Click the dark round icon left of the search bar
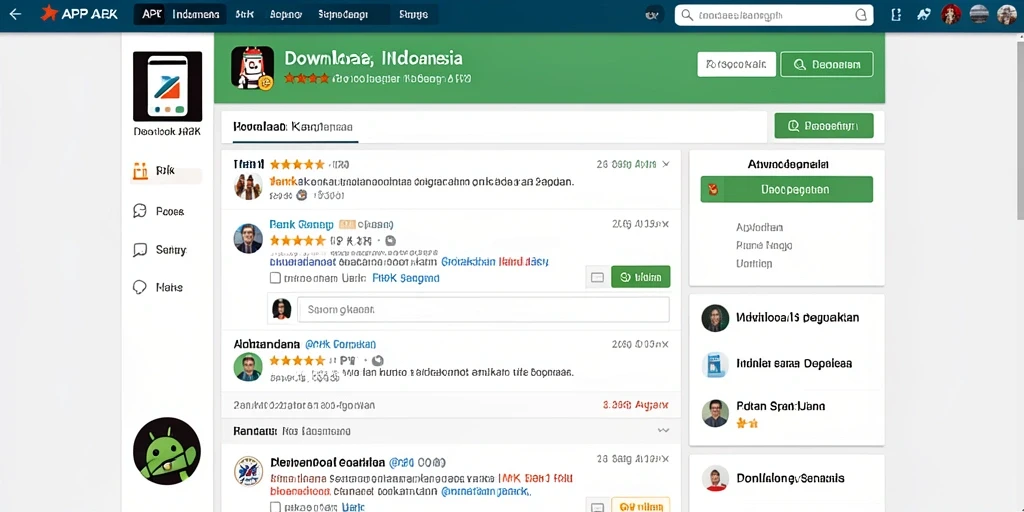 pyautogui.click(x=653, y=14)
